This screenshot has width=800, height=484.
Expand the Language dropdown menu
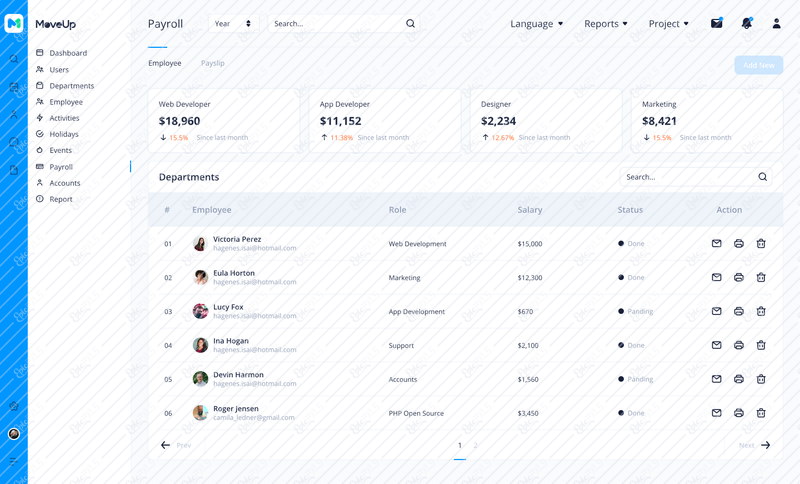(x=536, y=23)
